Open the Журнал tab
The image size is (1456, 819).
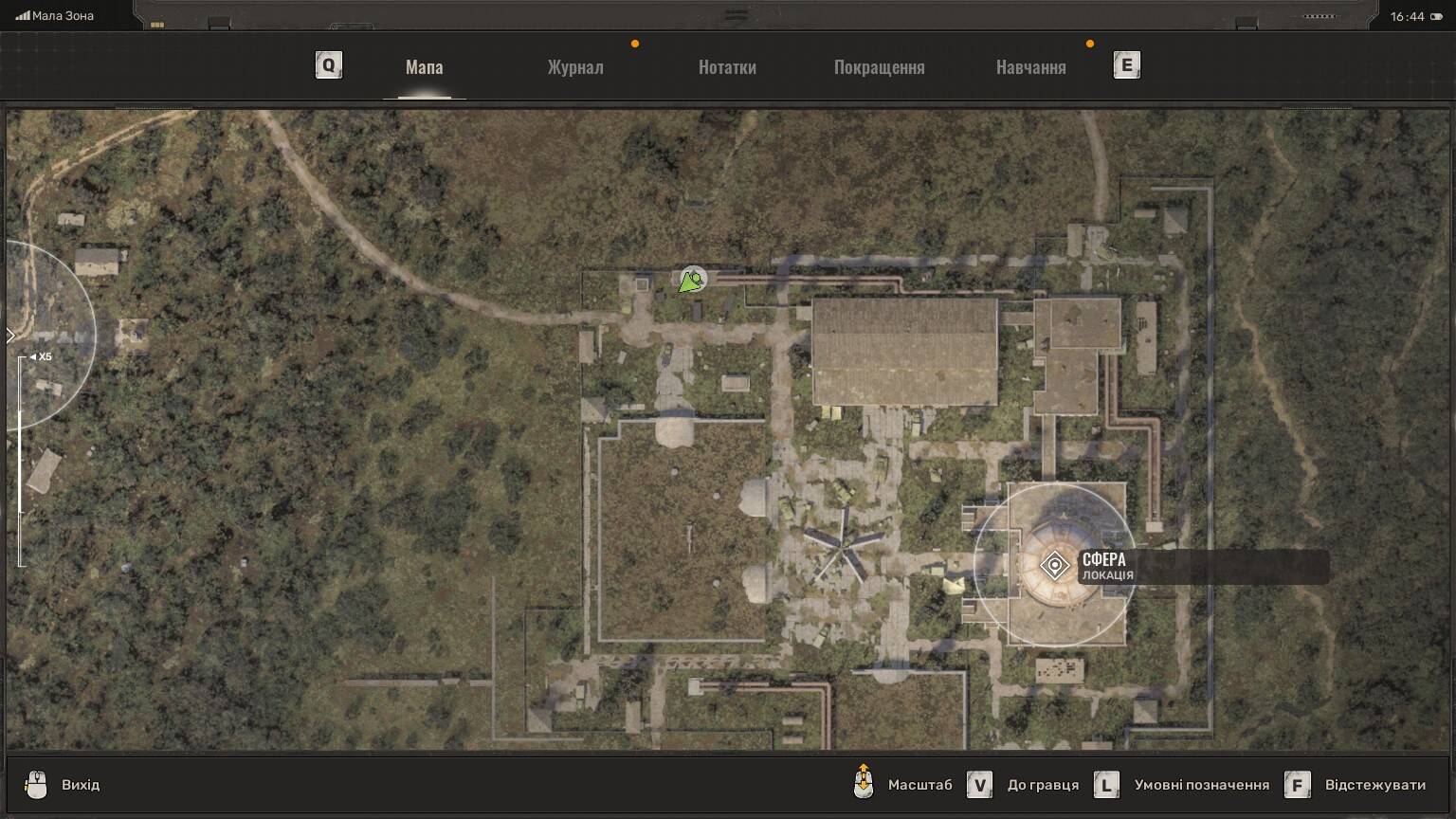pos(575,67)
